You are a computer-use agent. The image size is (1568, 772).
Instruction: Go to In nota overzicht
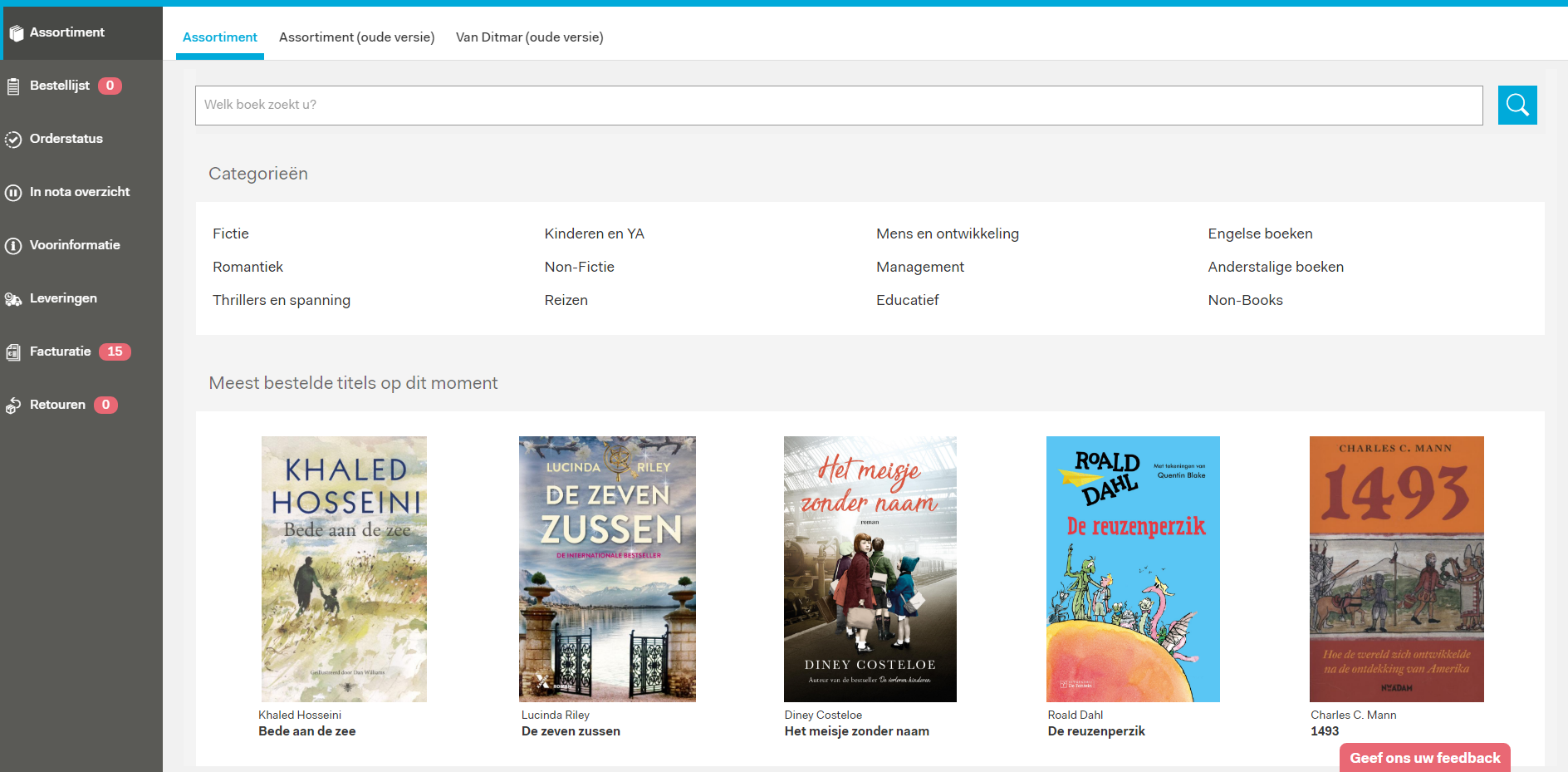[81, 192]
